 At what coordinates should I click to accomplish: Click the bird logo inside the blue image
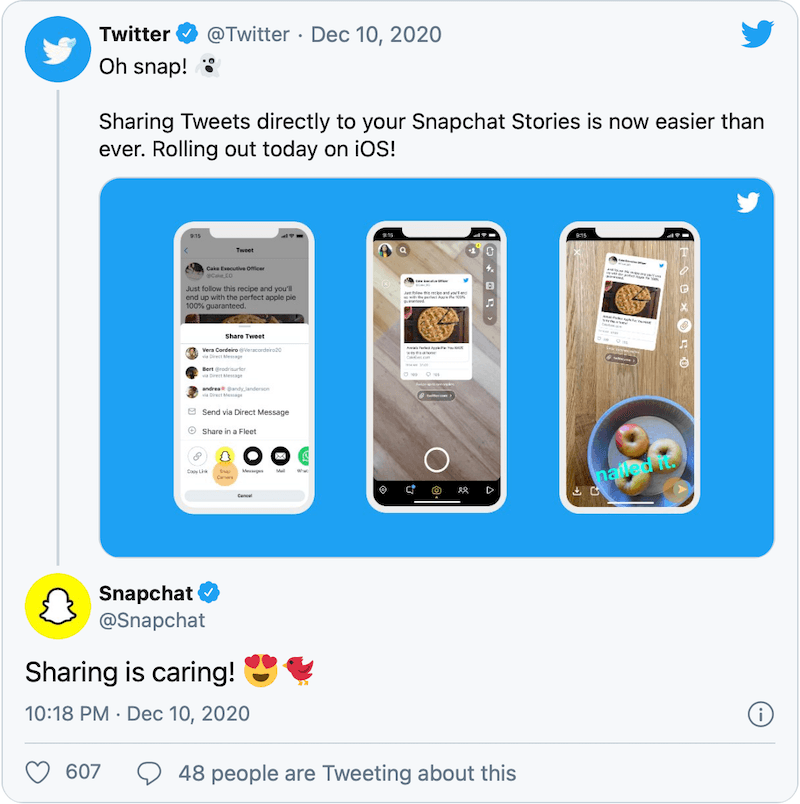tap(748, 203)
